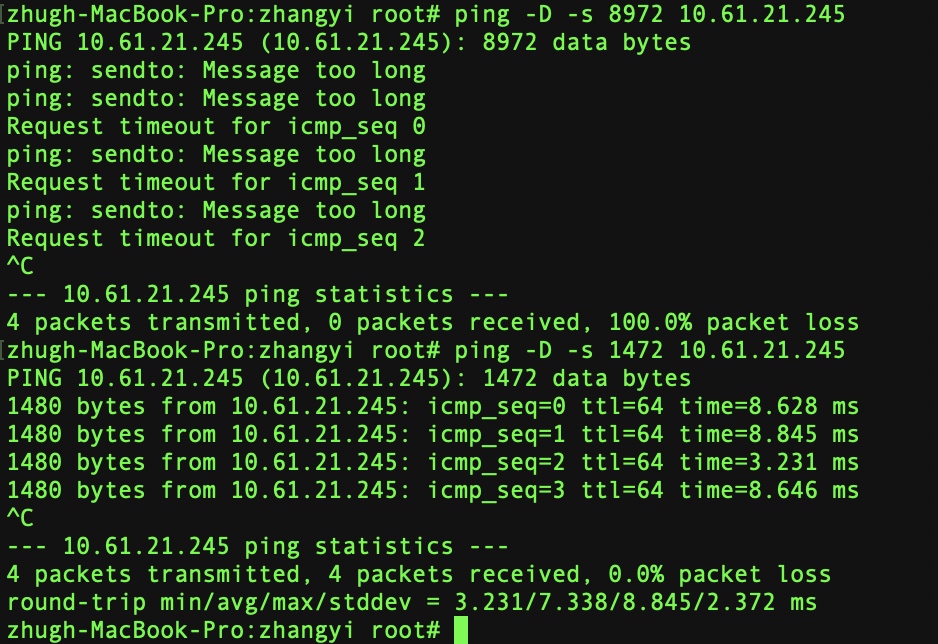The image size is (938, 644).
Task: Click the reply line with icmp_seq=1
Action: pos(432,434)
